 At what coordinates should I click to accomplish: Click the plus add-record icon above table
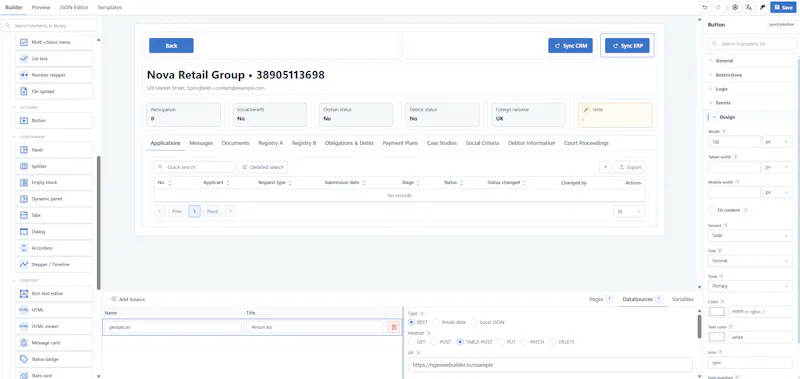tap(605, 167)
